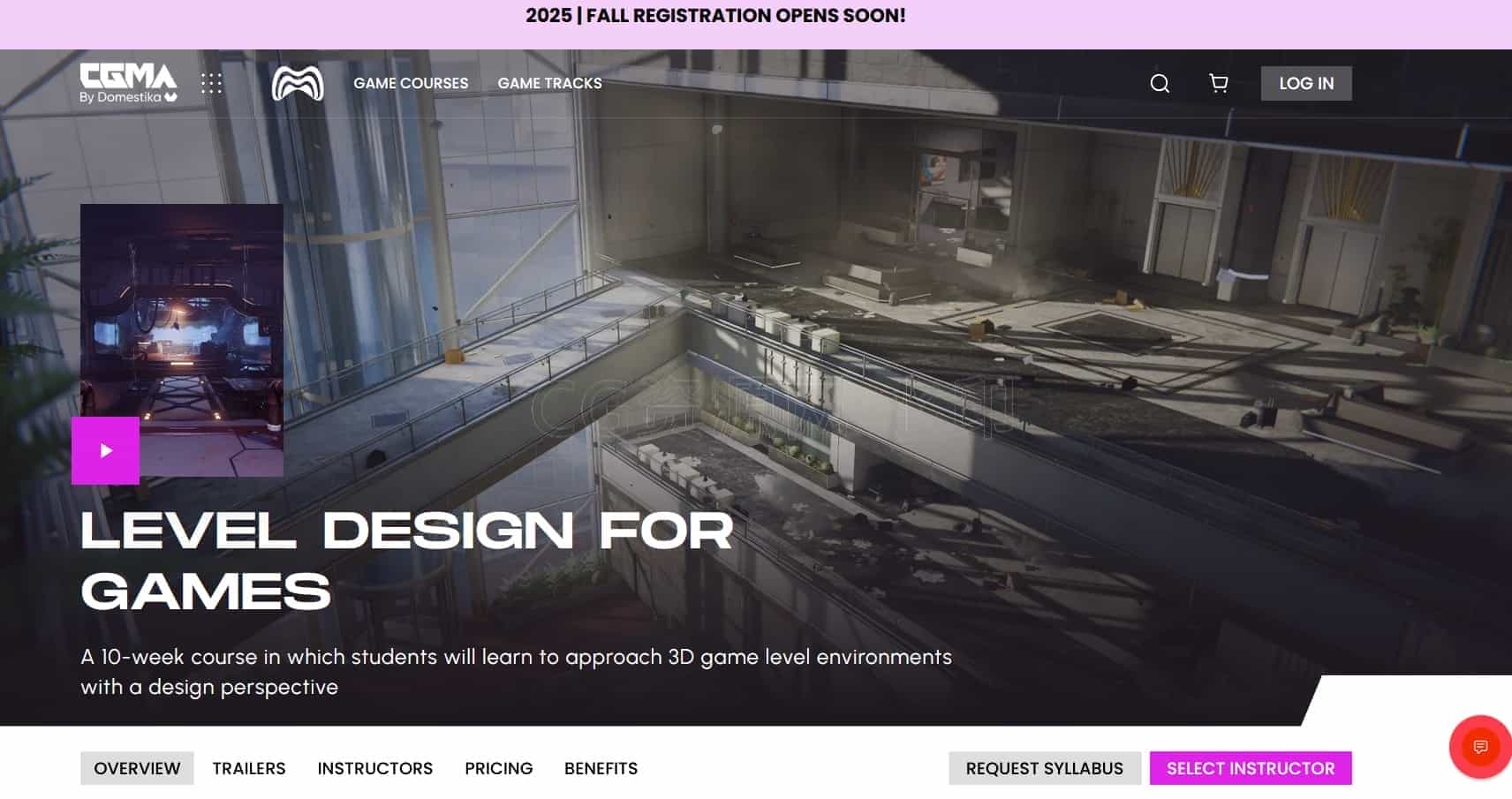Open the shopping cart
1512x799 pixels.
(x=1218, y=83)
